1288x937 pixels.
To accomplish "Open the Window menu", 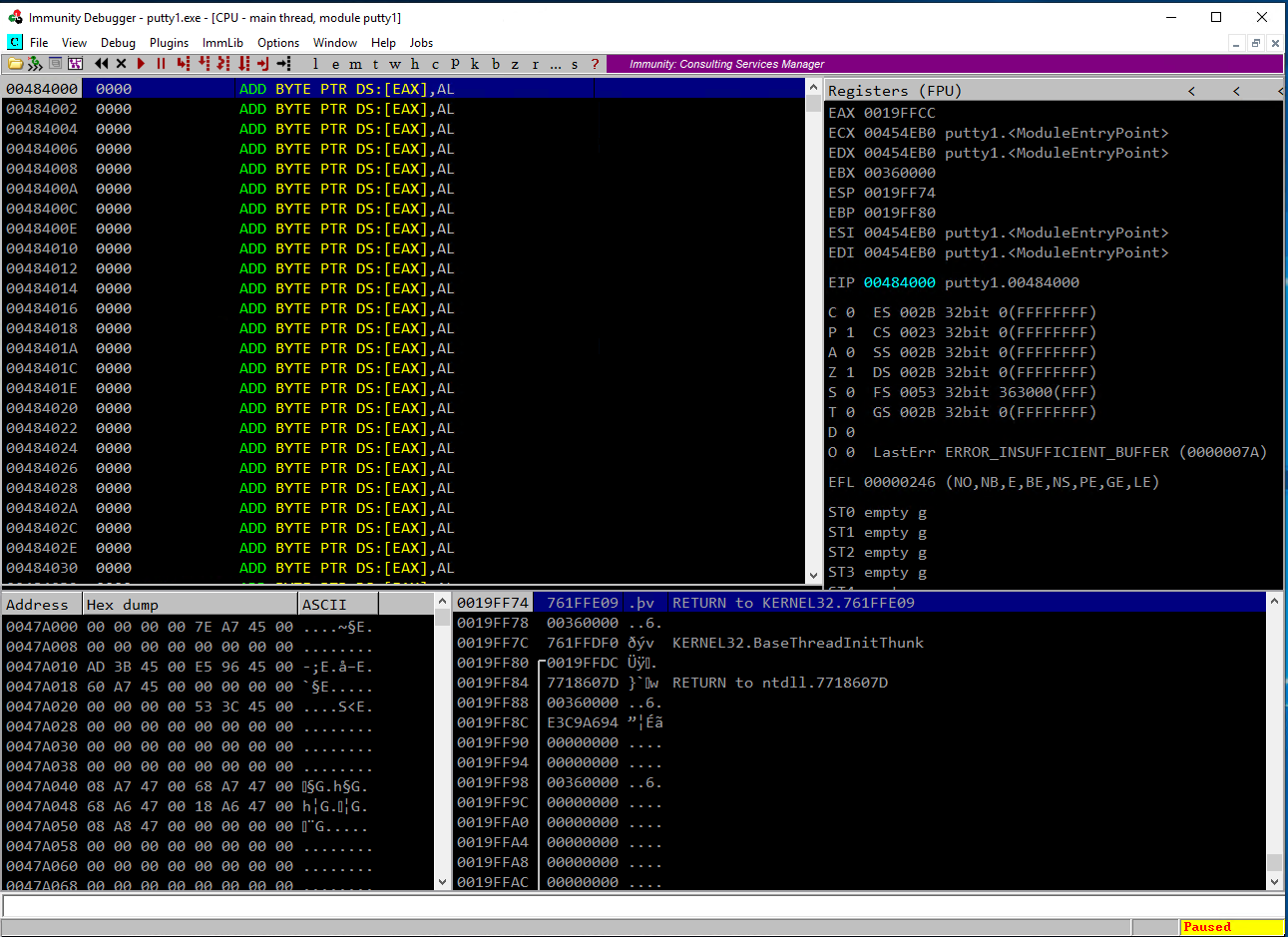I will pyautogui.click(x=335, y=43).
